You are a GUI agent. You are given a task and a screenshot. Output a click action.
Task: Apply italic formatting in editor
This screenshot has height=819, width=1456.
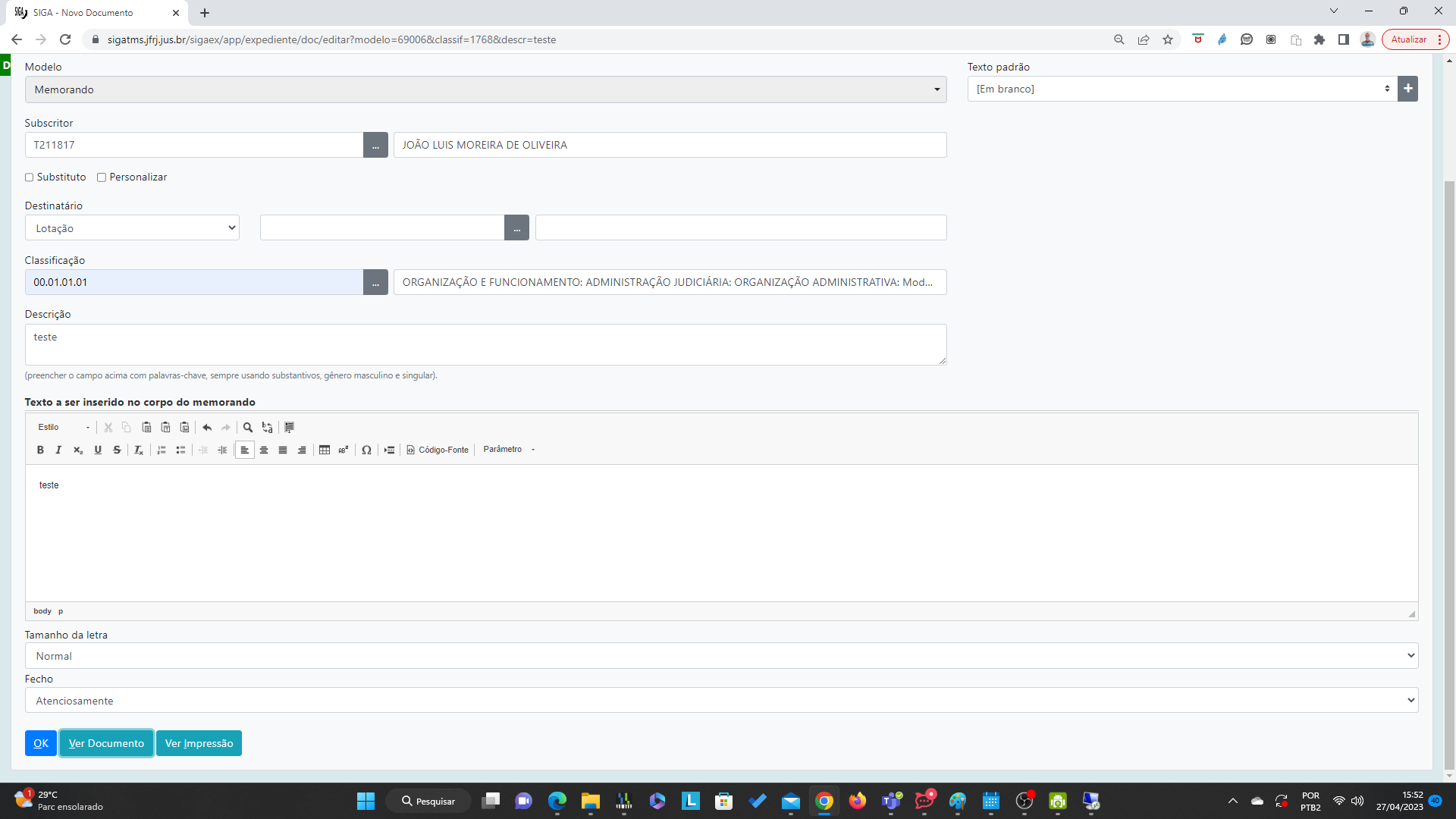pos(58,450)
